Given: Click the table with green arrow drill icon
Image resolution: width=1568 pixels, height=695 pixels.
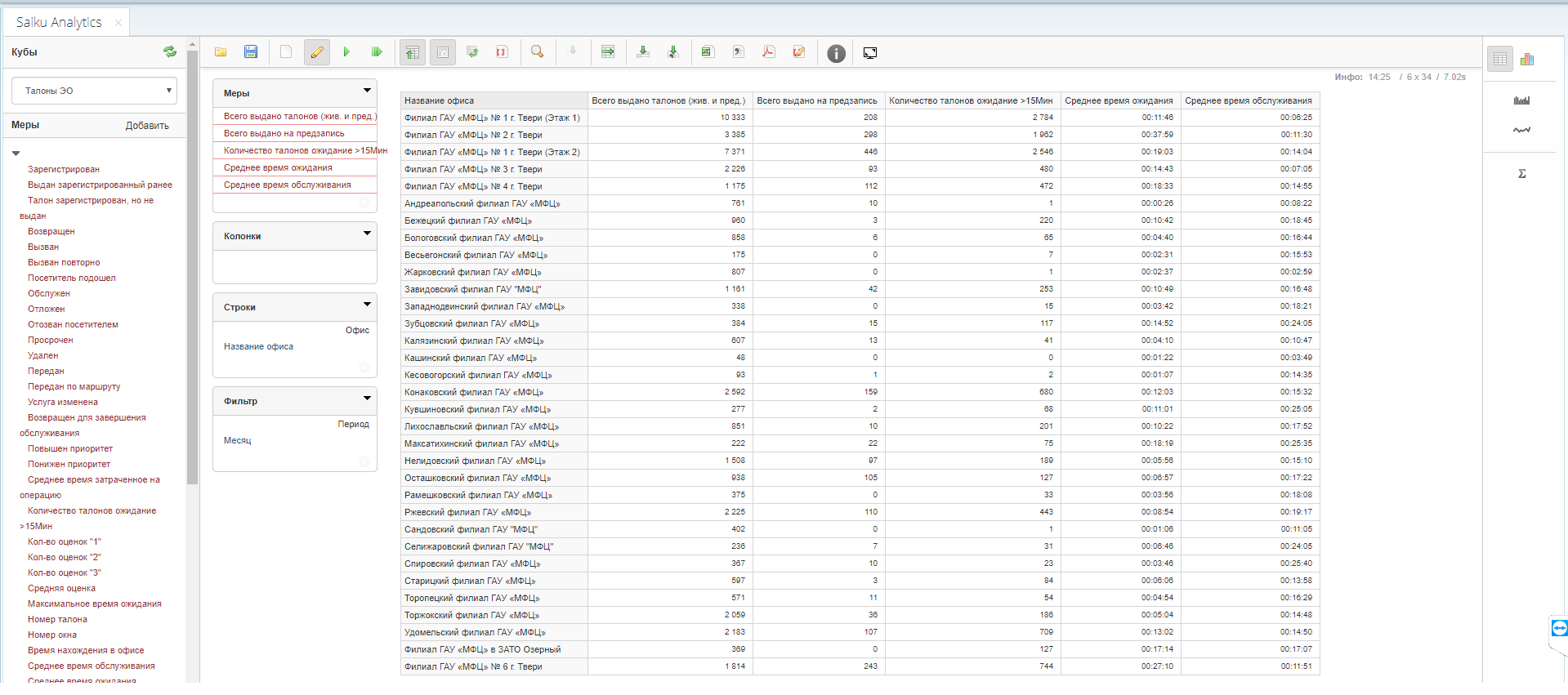Looking at the screenshot, I should tap(608, 52).
